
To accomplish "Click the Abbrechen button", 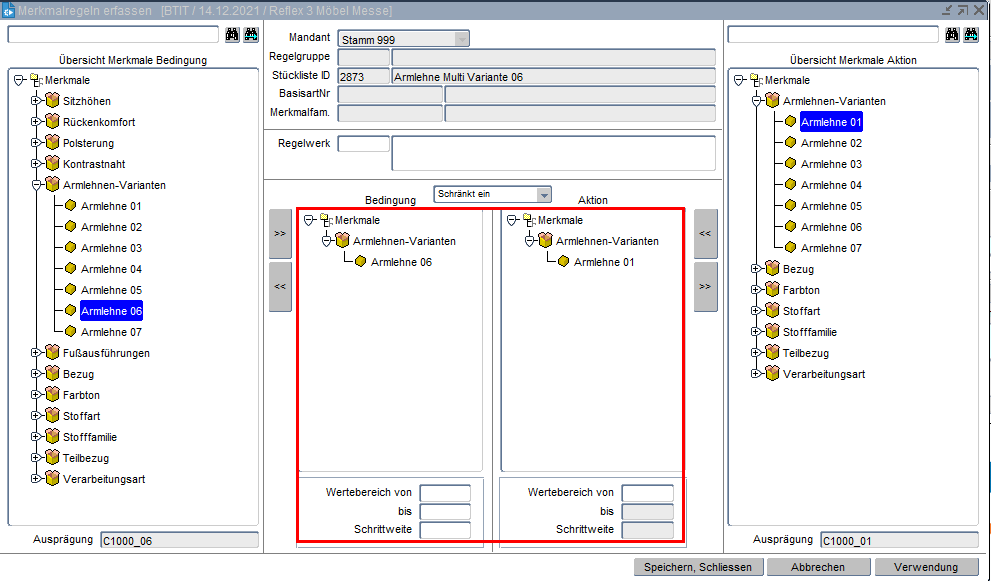I will click(817, 567).
